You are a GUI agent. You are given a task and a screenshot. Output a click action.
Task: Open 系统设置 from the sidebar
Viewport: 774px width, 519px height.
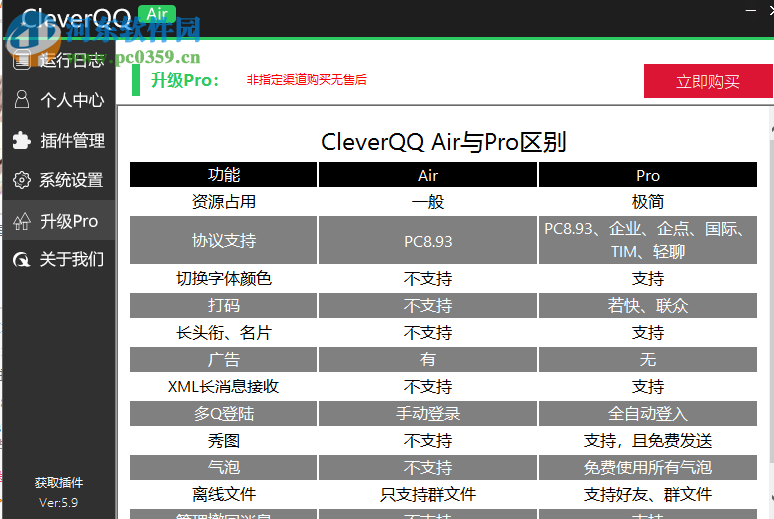click(59, 180)
